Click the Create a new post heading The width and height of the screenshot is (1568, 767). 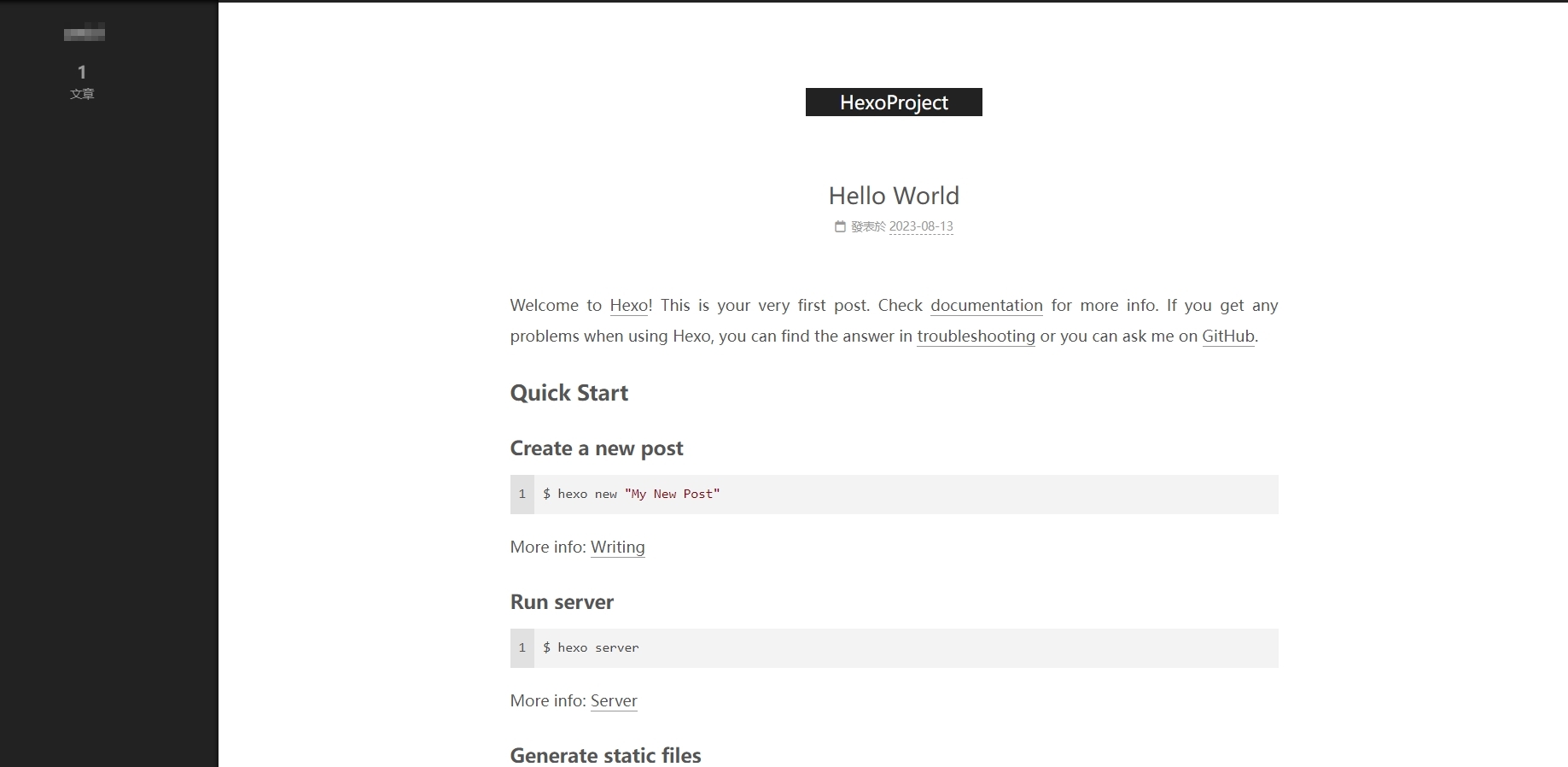click(x=597, y=448)
